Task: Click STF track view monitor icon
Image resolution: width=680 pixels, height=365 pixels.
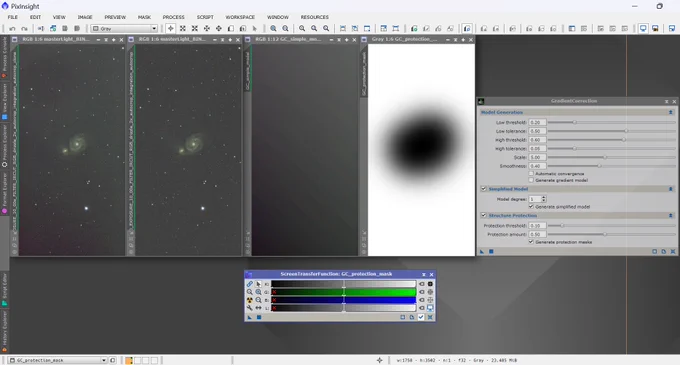Action: (430, 308)
